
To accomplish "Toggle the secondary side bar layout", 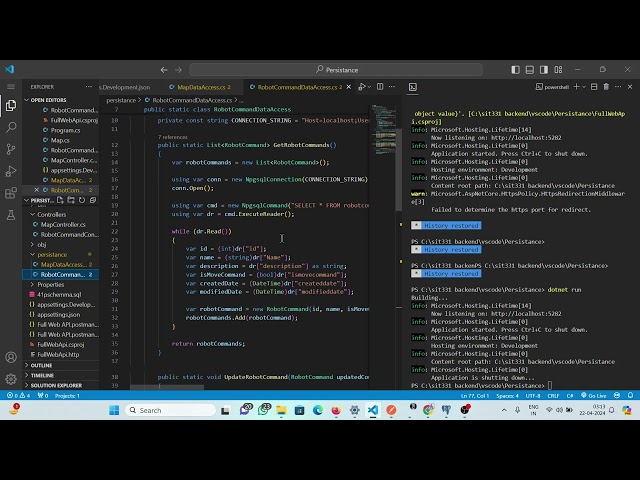I will 544,70.
